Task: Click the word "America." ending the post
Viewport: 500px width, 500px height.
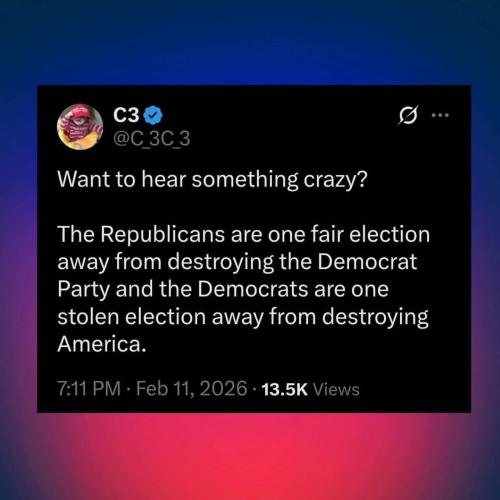Action: (102, 344)
